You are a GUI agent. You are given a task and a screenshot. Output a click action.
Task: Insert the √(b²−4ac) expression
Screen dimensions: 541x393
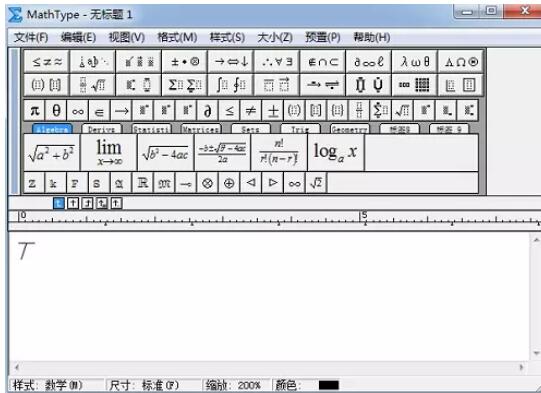tap(166, 153)
